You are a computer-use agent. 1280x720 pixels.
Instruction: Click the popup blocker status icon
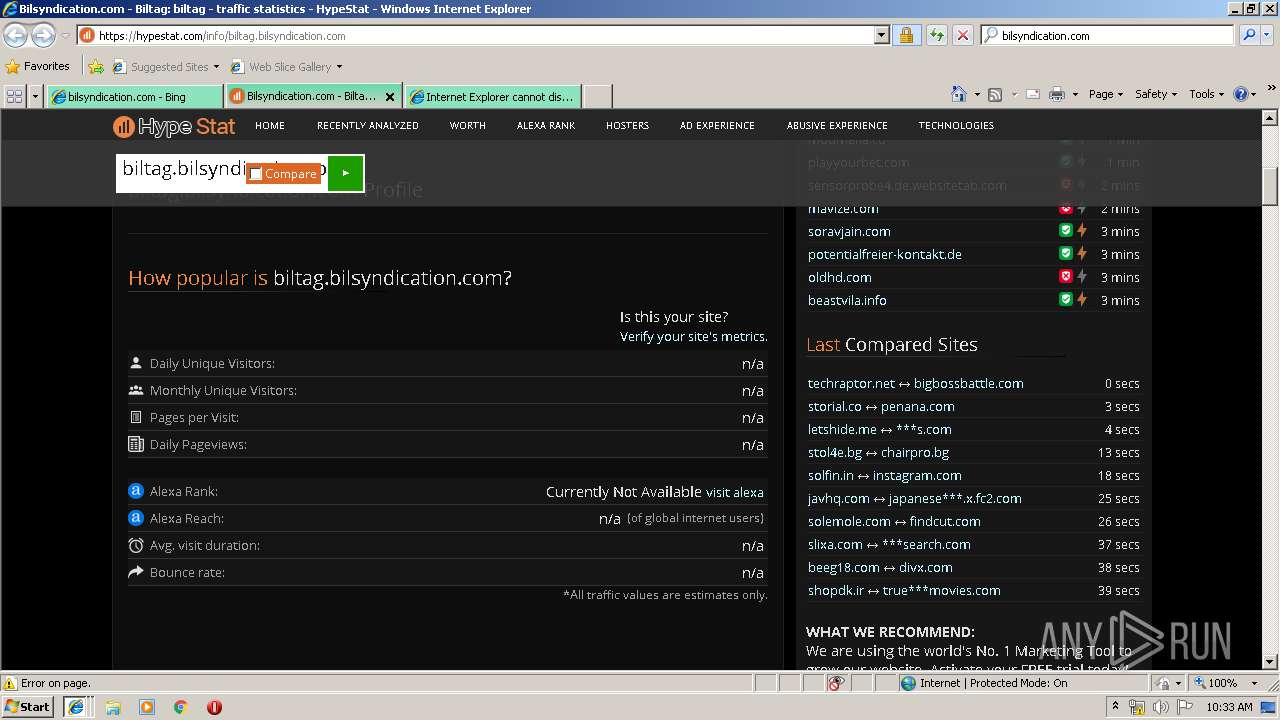point(836,683)
